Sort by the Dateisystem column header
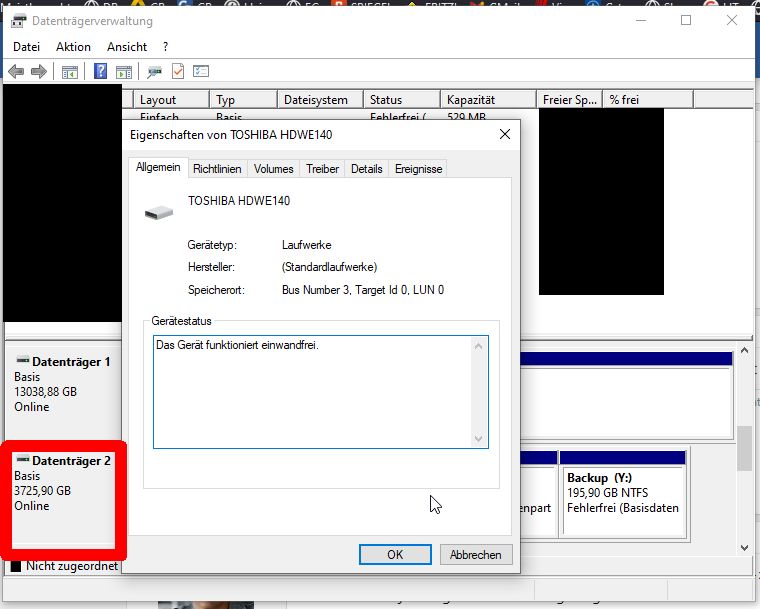Screen dimensions: 760x609 click(320, 100)
